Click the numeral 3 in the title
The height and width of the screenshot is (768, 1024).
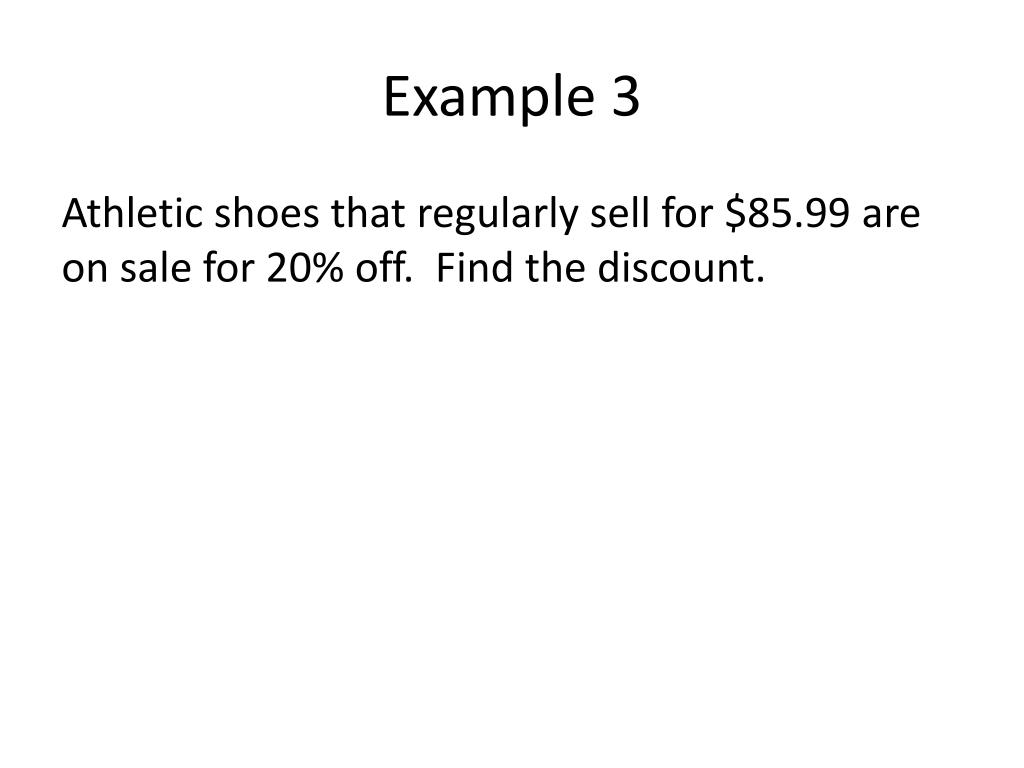[626, 96]
